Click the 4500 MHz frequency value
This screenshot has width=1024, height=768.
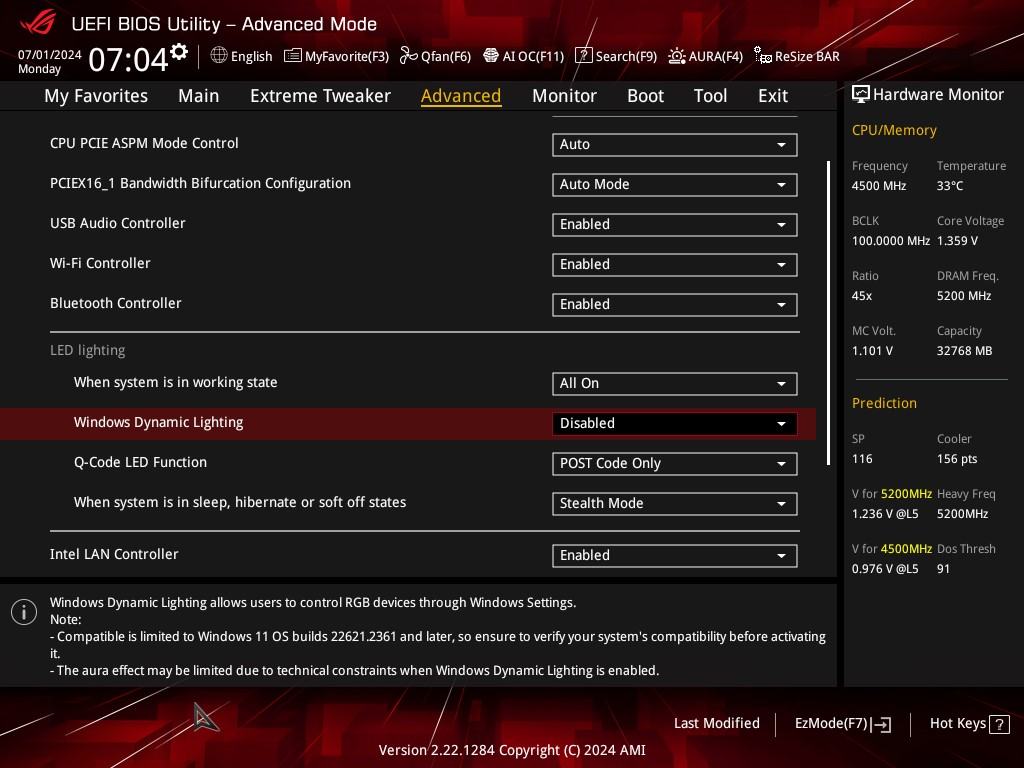(x=878, y=185)
